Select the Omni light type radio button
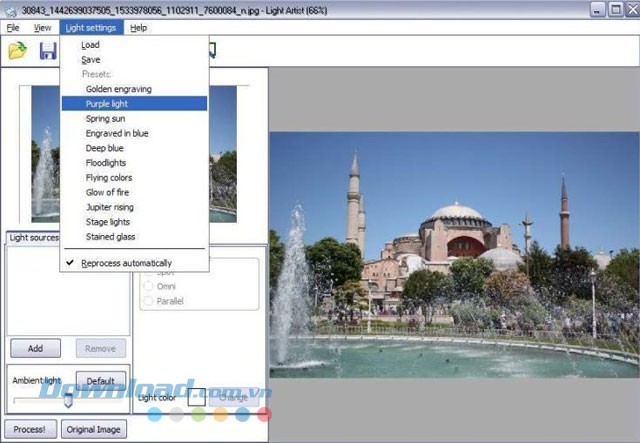The image size is (640, 443). coord(149,285)
